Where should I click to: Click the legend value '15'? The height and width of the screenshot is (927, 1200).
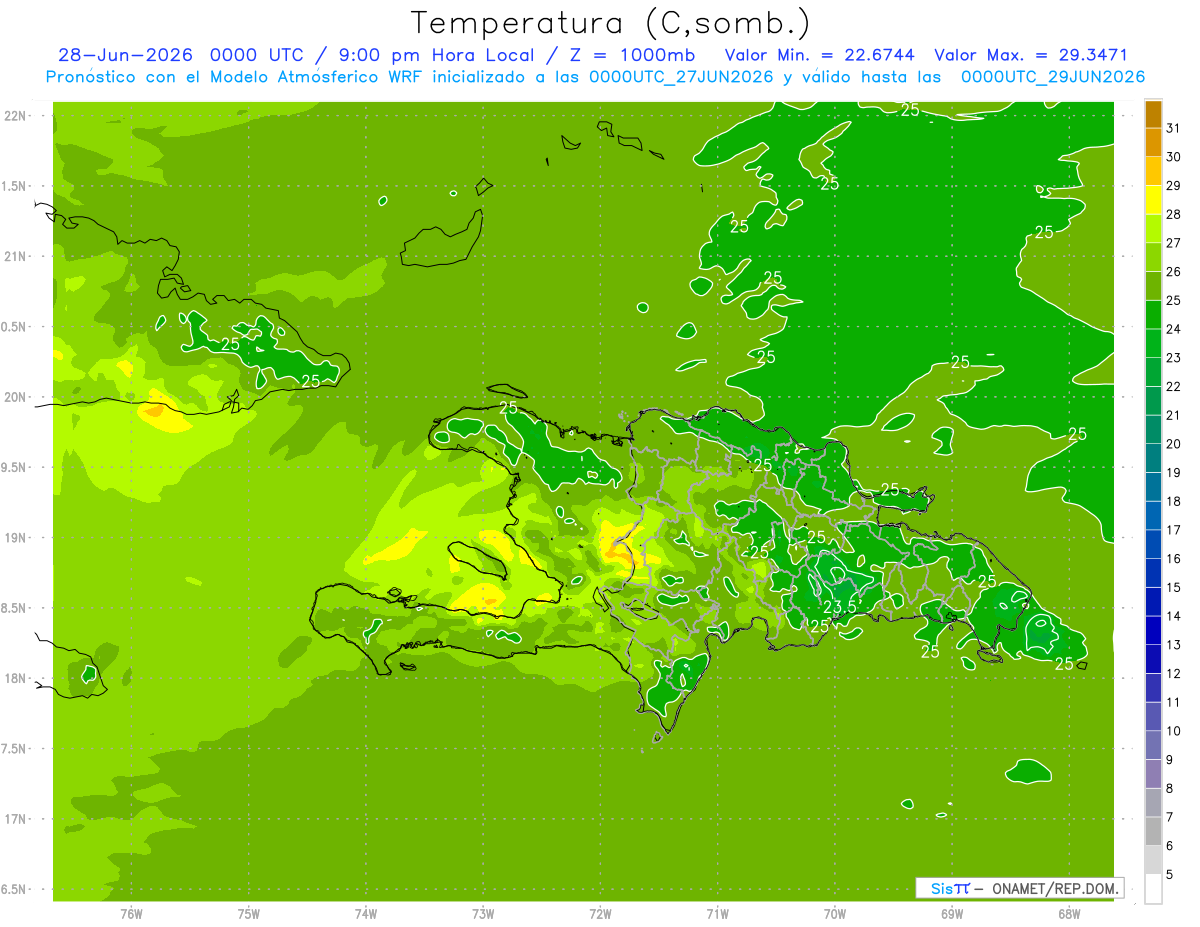[1173, 587]
